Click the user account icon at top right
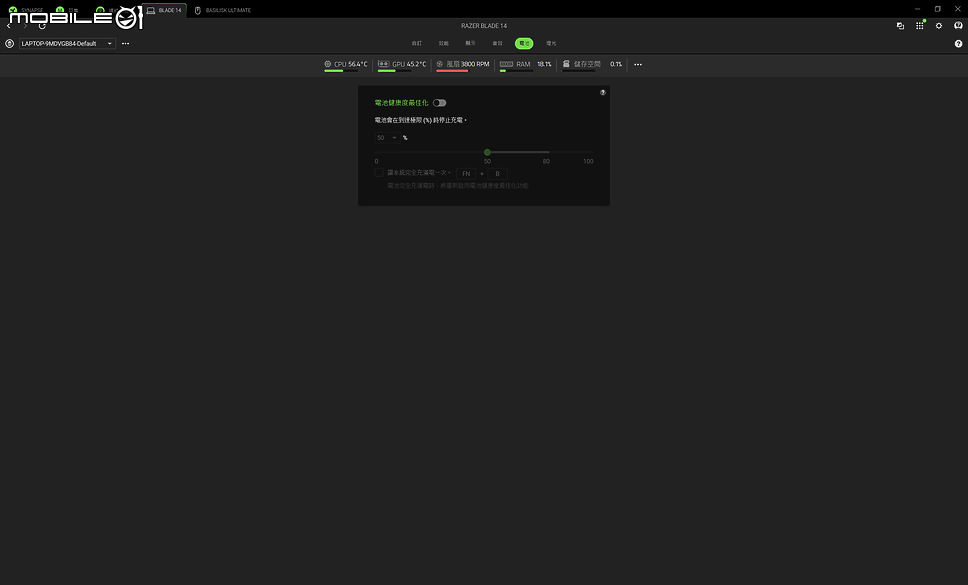Viewport: 968px width, 585px height. 958,26
